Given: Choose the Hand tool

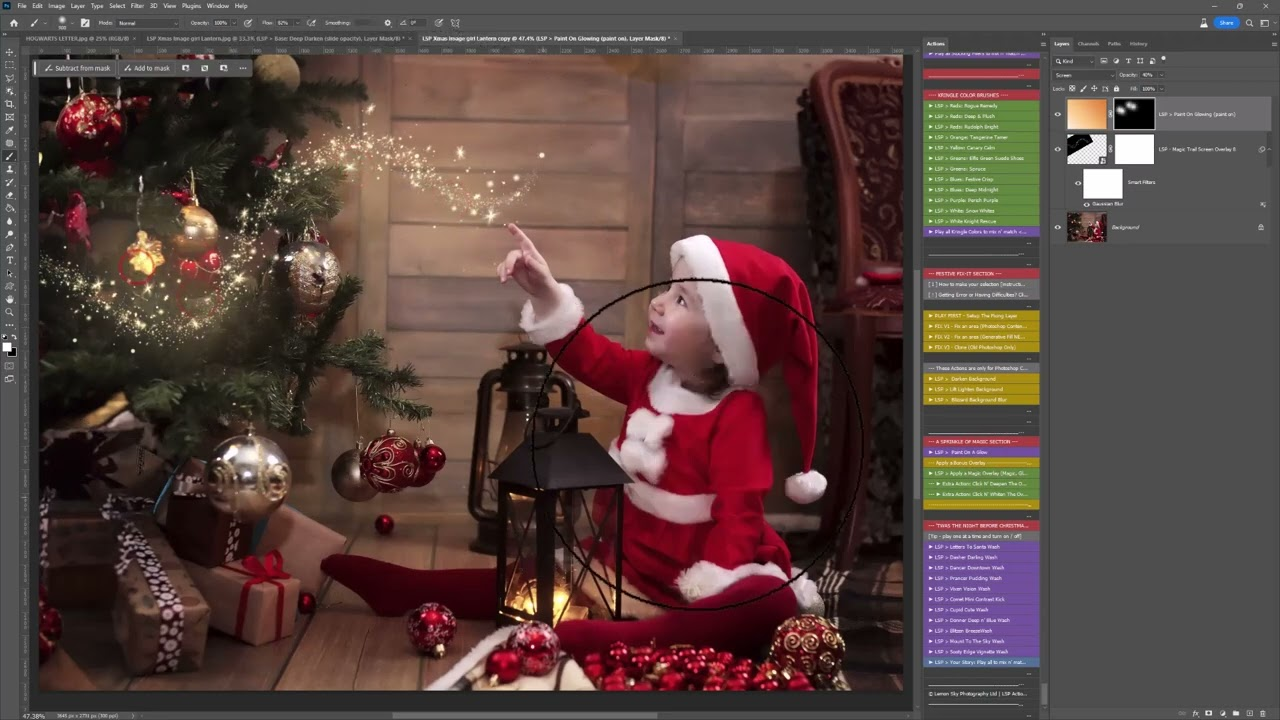Looking at the screenshot, I should click(10, 298).
